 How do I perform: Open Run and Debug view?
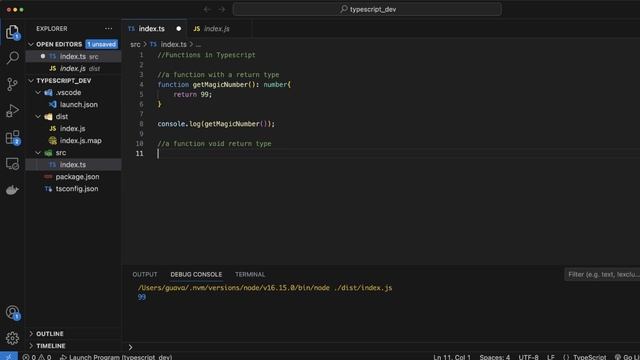tap(12, 111)
